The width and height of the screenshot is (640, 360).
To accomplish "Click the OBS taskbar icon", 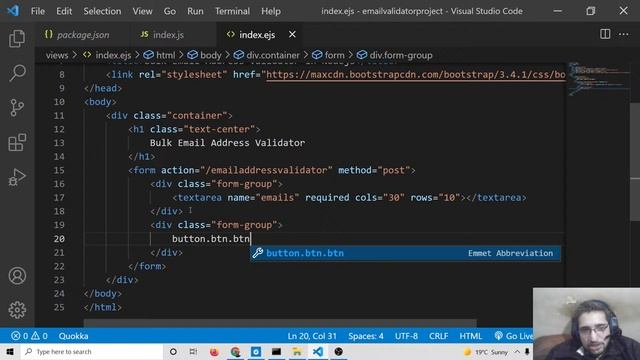I will coord(338,351).
